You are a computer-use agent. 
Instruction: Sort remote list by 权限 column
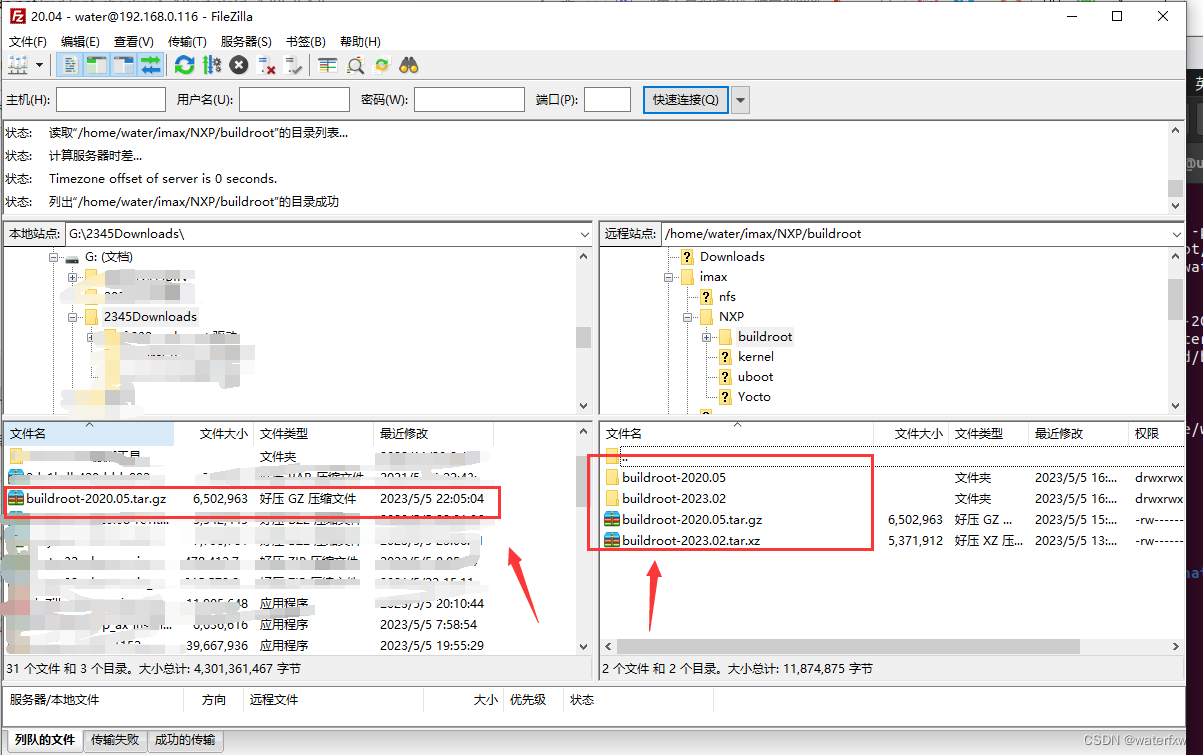coord(1157,433)
